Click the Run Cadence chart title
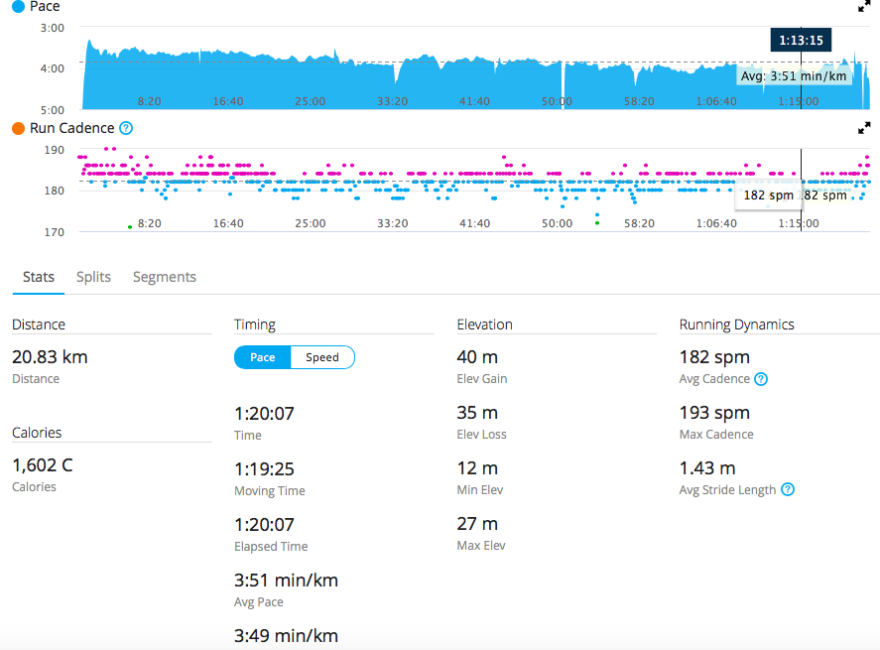Screen dimensions: 880x650 pos(72,128)
